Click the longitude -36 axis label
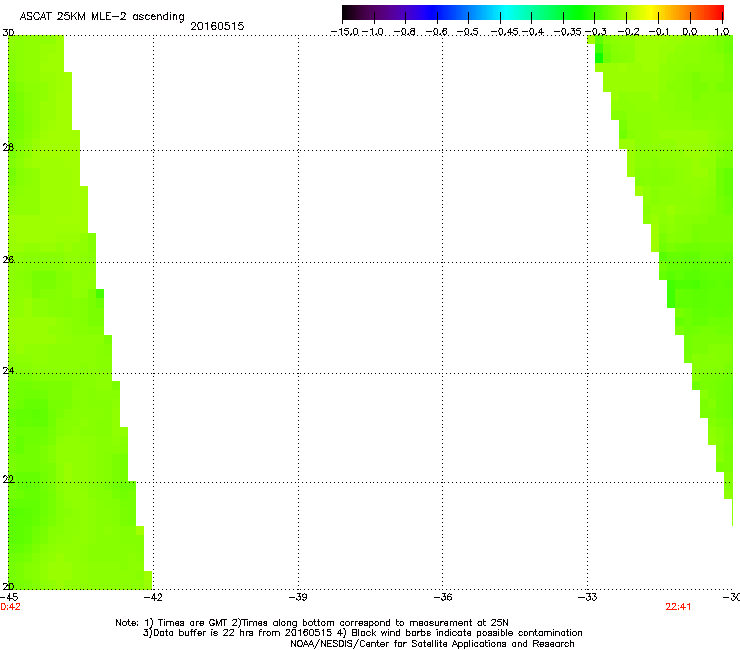 (443, 597)
